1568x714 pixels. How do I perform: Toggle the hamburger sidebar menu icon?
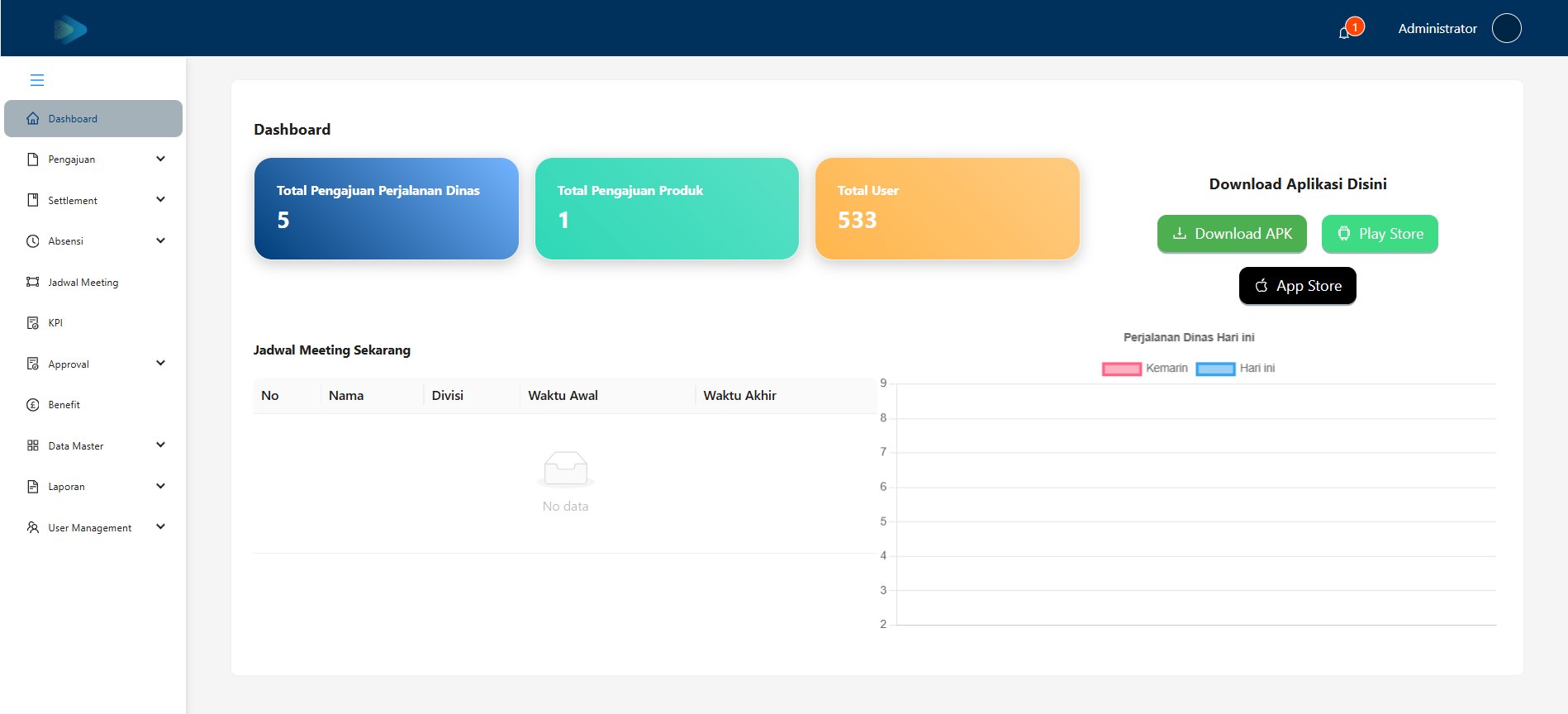[x=37, y=80]
